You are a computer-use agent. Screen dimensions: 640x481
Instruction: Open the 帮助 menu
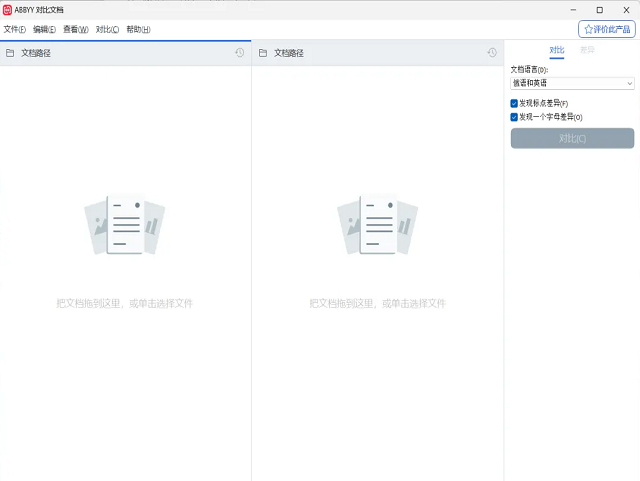(138, 29)
